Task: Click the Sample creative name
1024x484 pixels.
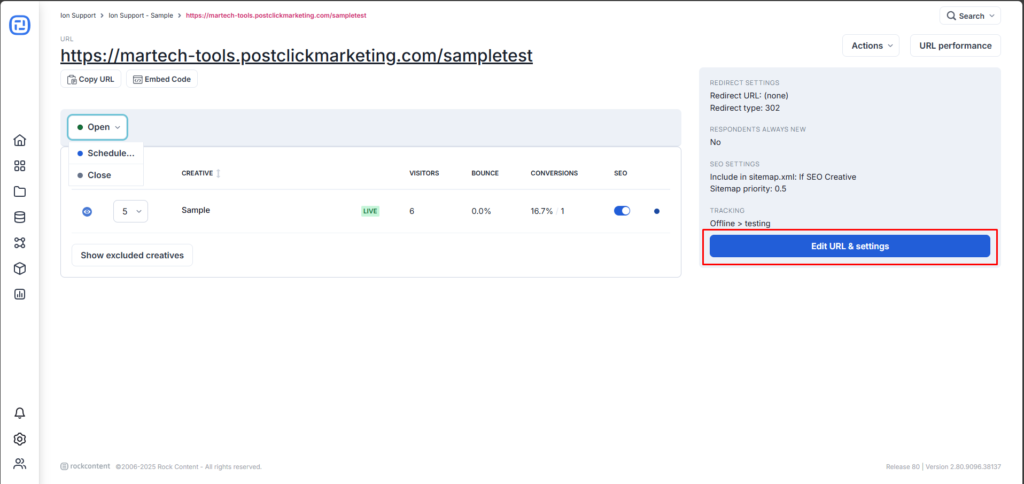Action: pyautogui.click(x=196, y=210)
